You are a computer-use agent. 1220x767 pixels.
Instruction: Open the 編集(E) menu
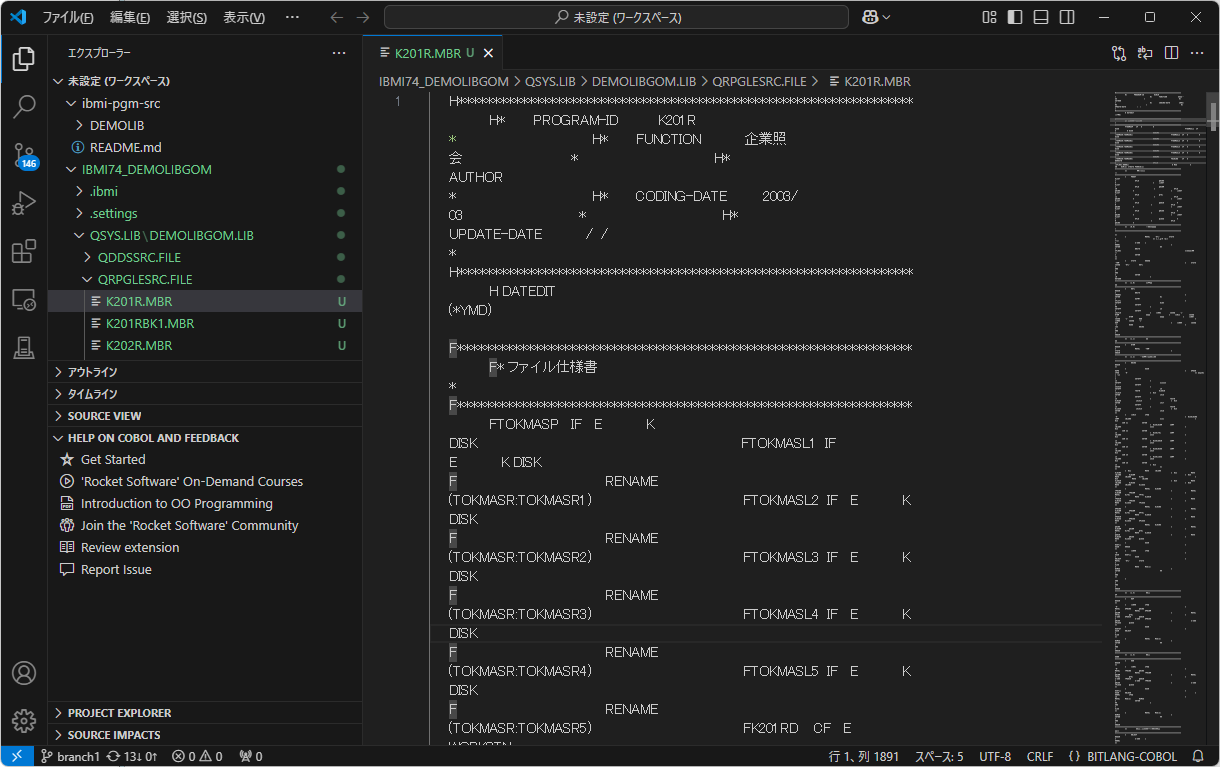130,17
